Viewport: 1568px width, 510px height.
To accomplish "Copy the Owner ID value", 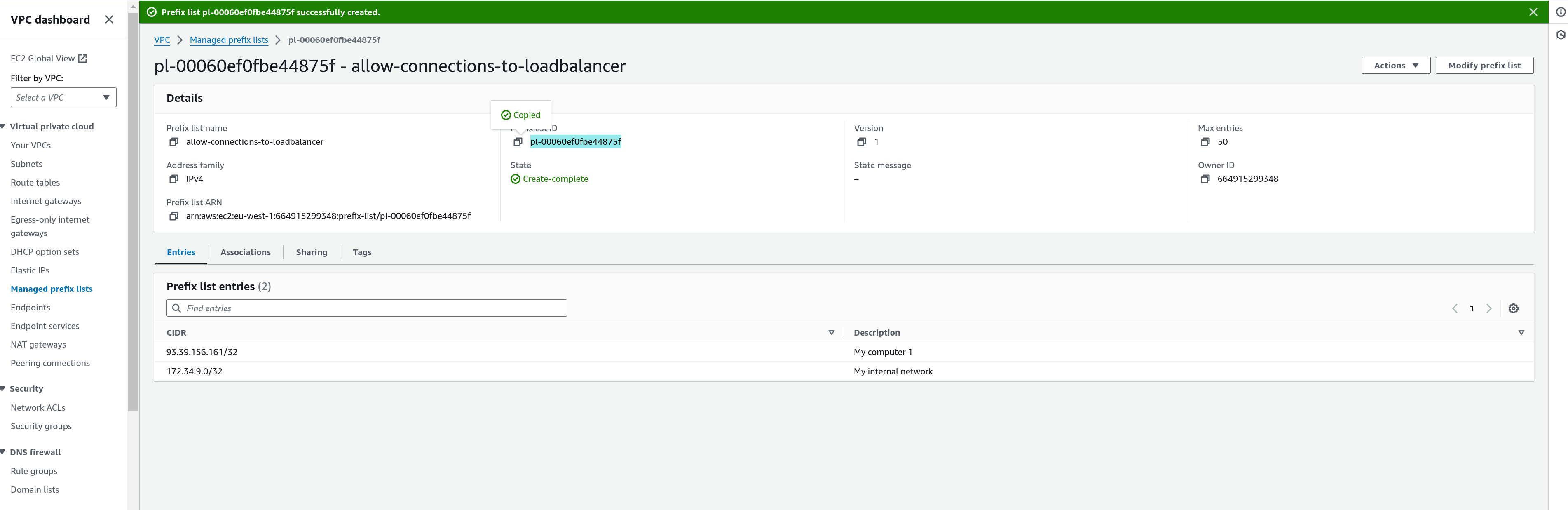I will tap(1205, 179).
